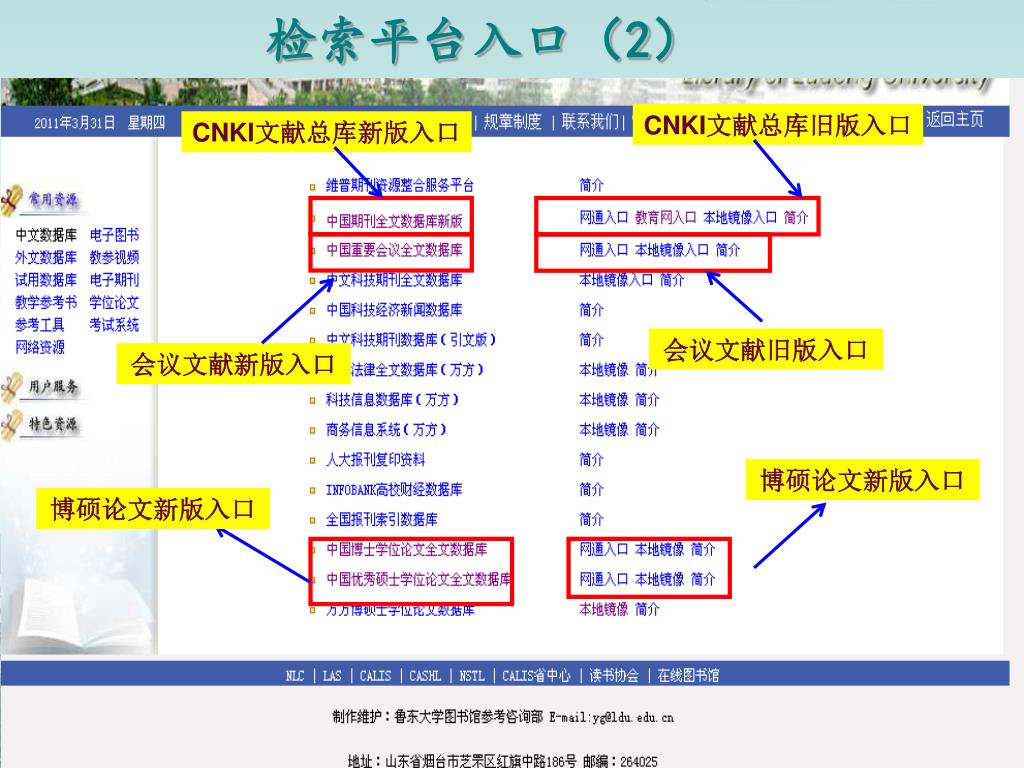Image resolution: width=1024 pixels, height=768 pixels.
Task: Expand the 常用资源 section heading
Action: tap(53, 200)
